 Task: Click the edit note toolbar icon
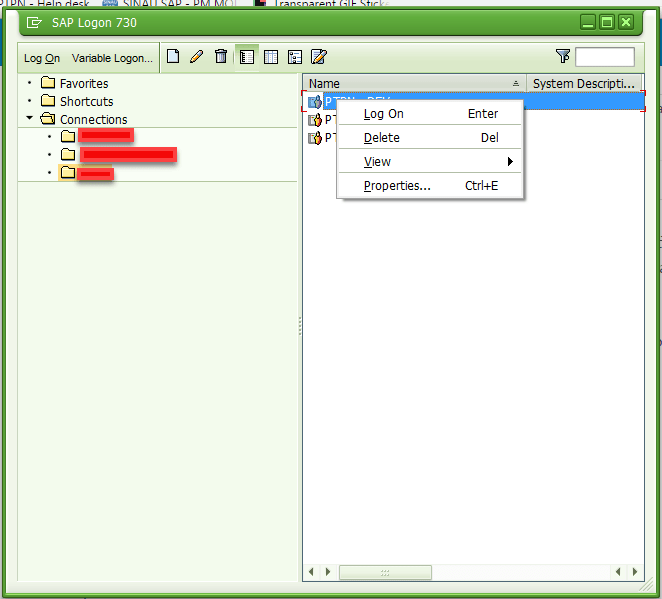click(x=319, y=57)
